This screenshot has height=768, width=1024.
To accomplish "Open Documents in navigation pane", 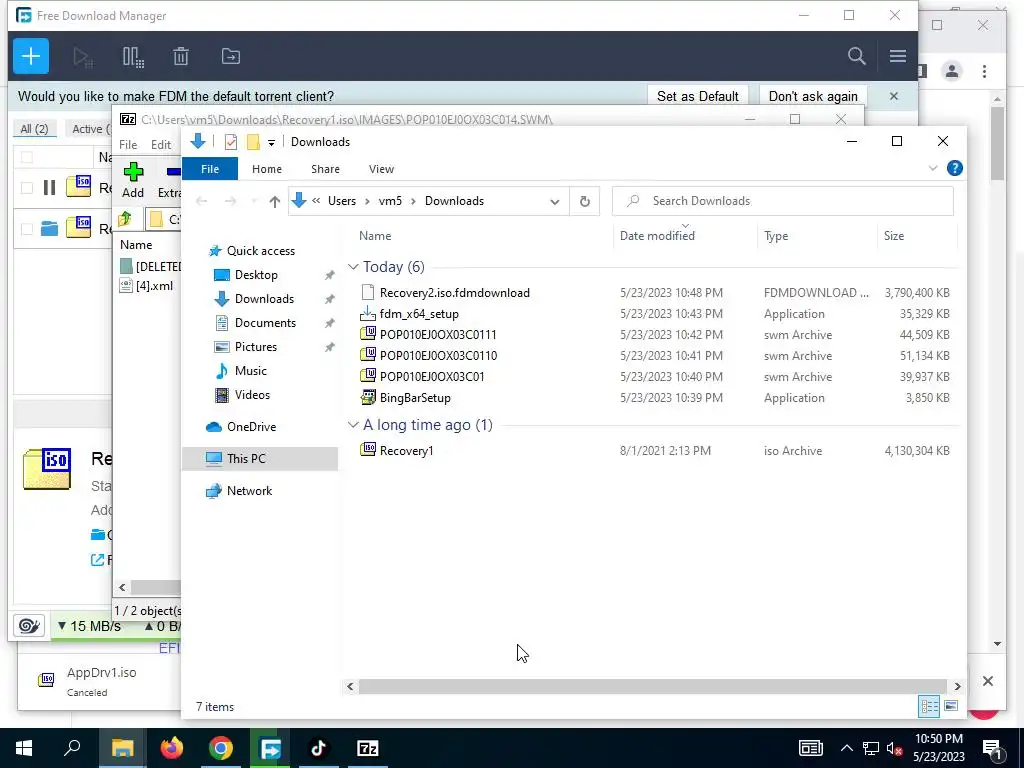I will point(264,323).
